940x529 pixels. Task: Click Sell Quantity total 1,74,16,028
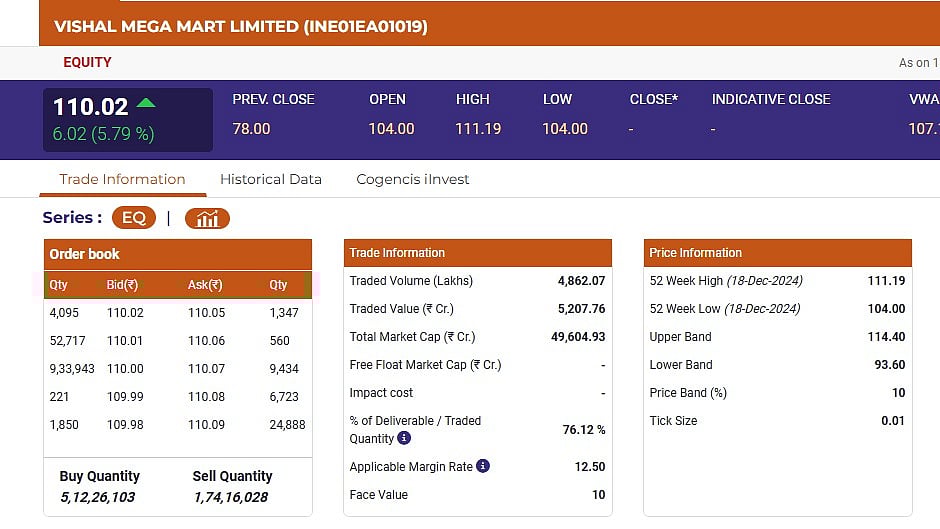(231, 497)
